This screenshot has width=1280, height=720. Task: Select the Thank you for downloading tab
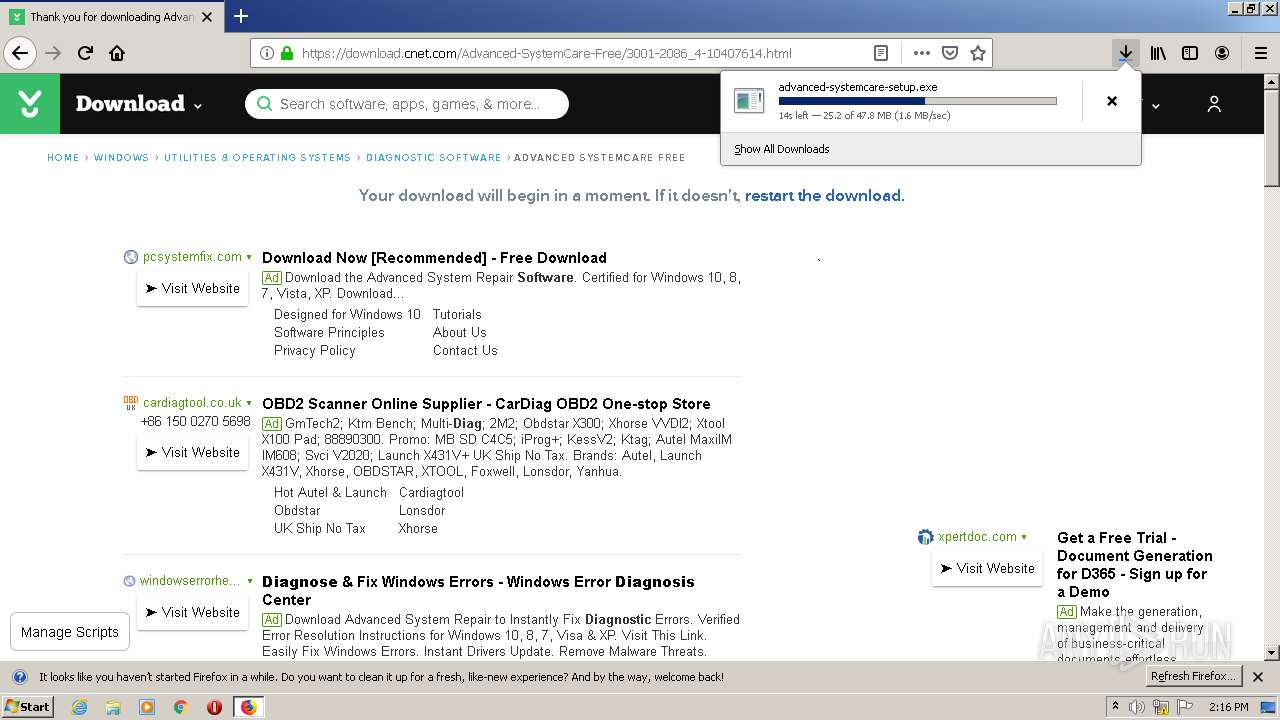click(110, 17)
